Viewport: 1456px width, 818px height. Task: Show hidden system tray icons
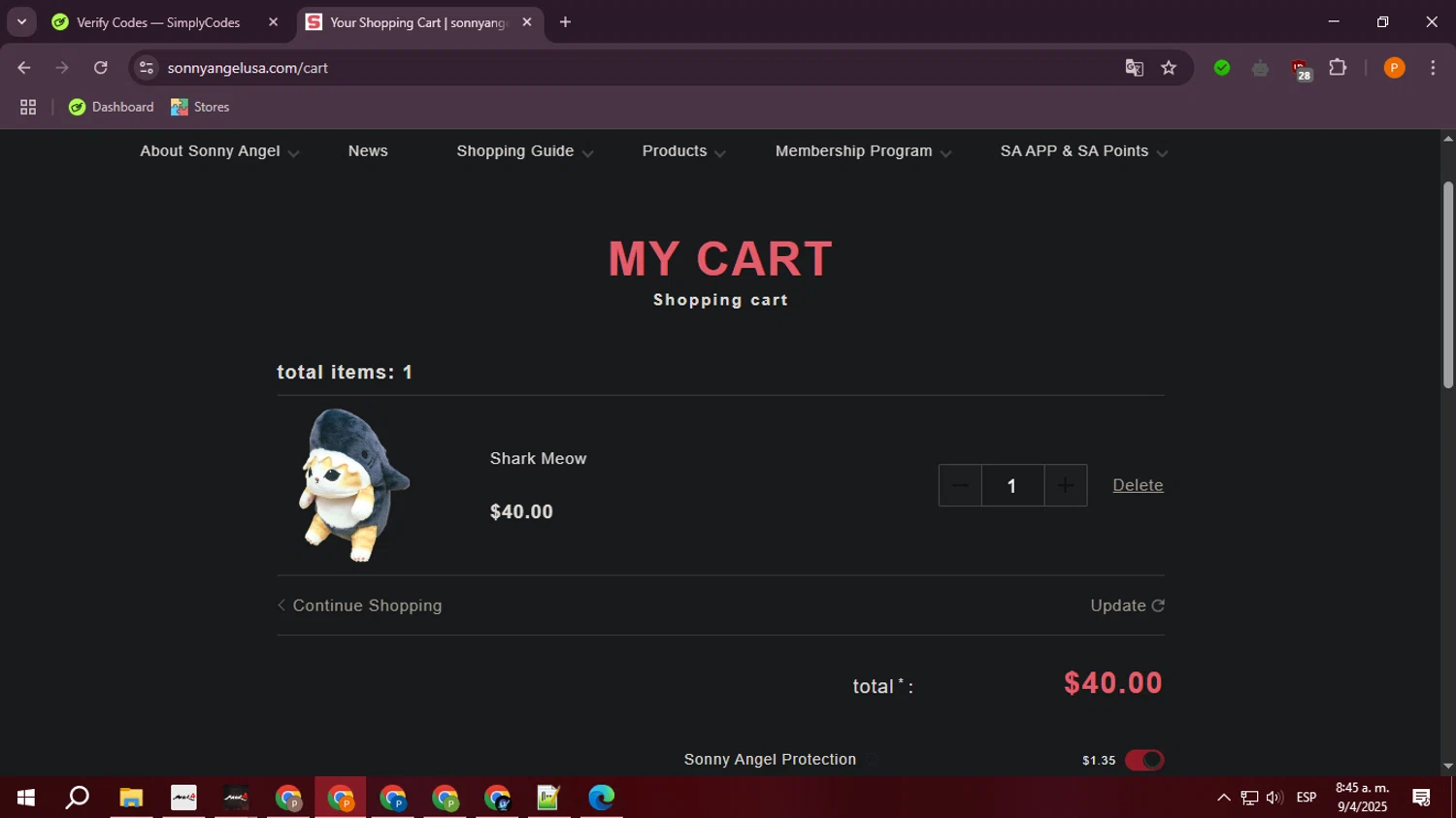1224,798
